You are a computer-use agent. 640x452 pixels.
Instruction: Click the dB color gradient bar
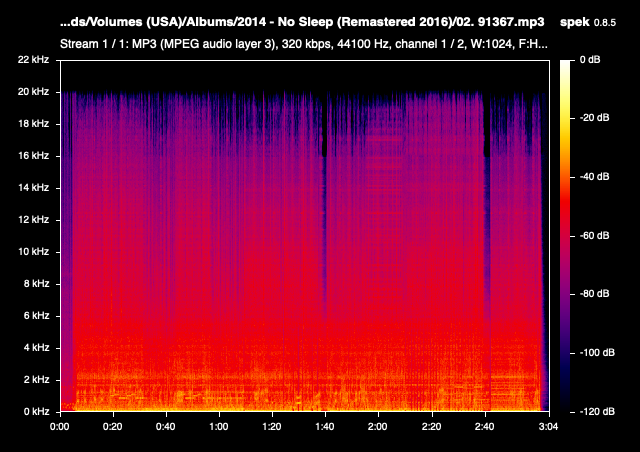565,236
